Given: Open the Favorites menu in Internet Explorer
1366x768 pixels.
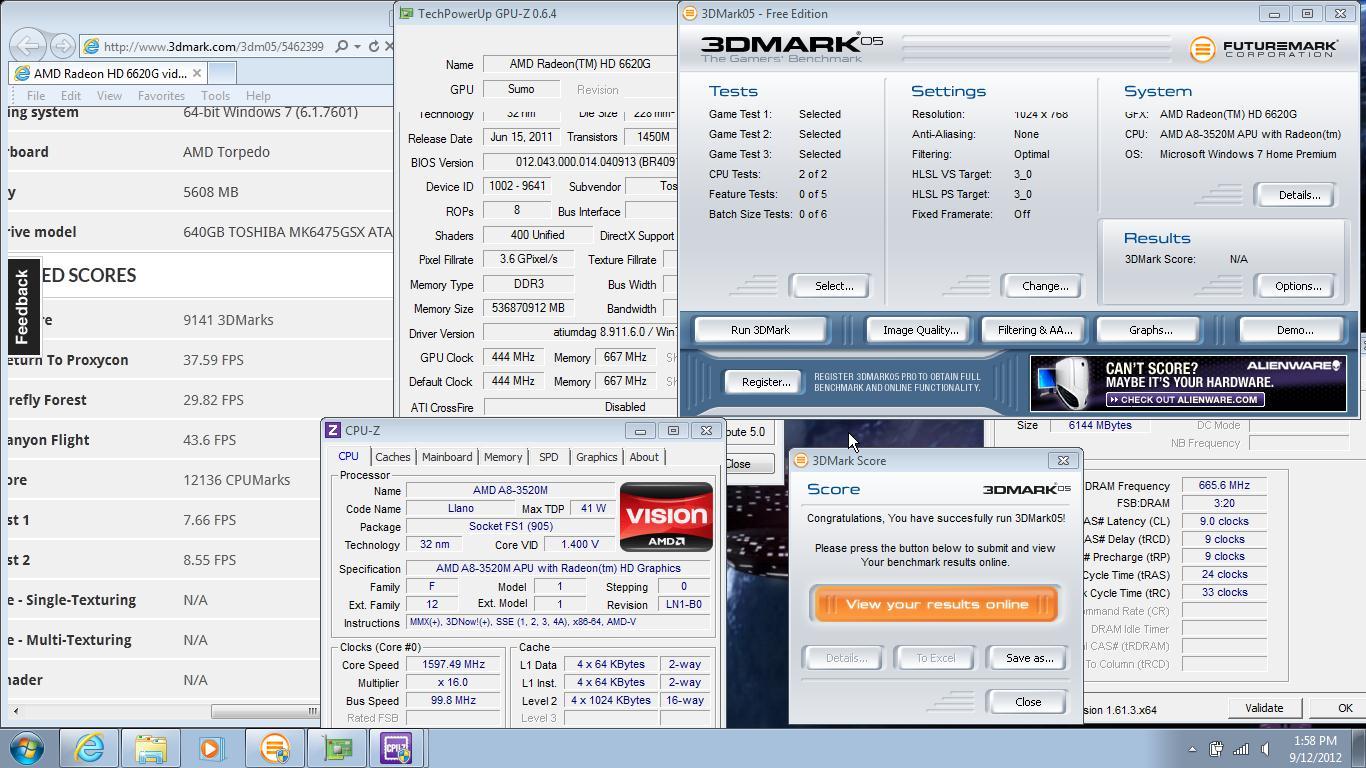Looking at the screenshot, I should pos(161,96).
